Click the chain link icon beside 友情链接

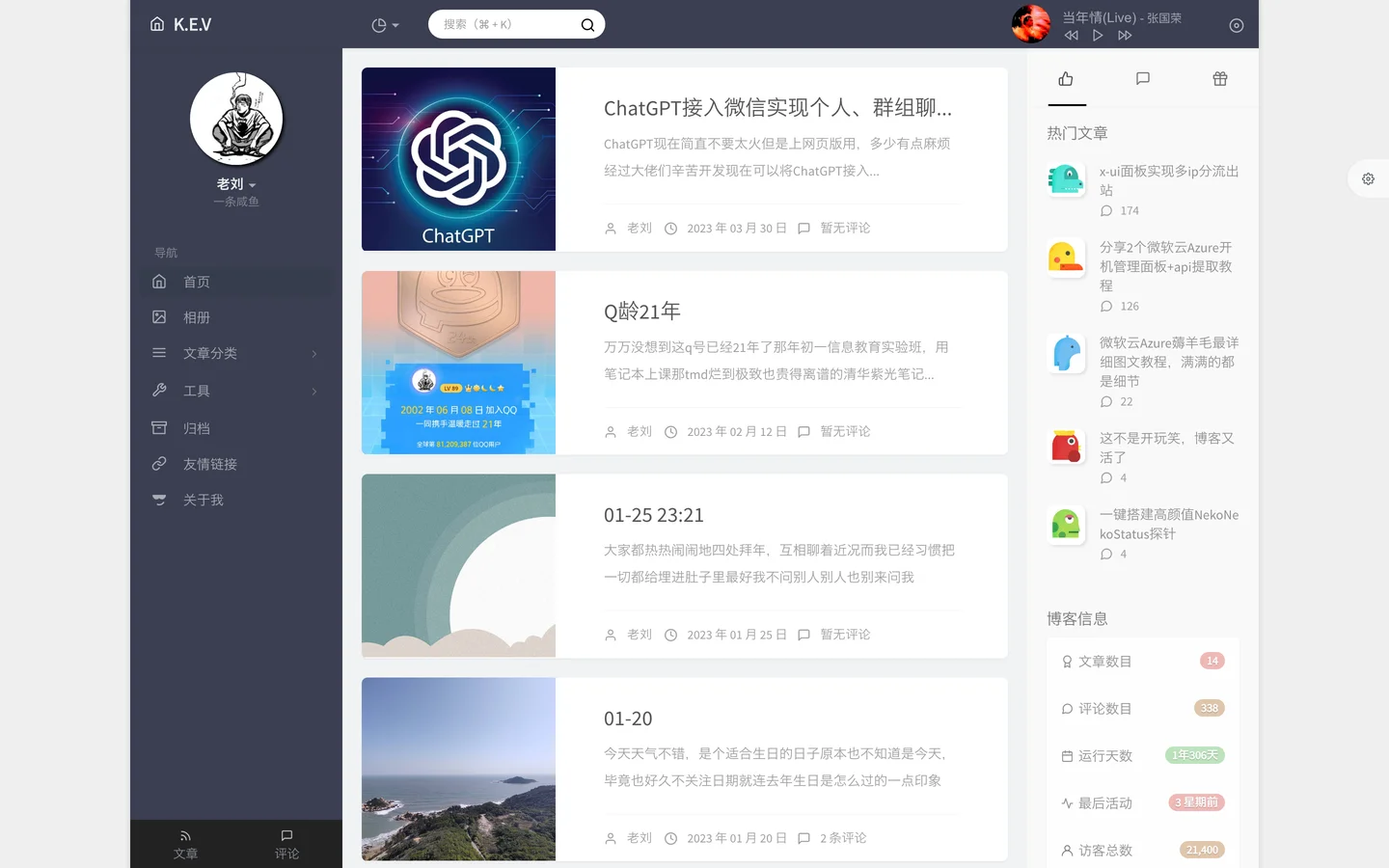(x=159, y=464)
